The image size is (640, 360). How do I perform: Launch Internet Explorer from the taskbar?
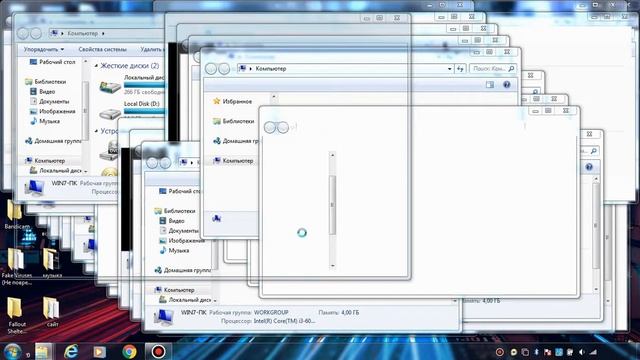(71, 351)
